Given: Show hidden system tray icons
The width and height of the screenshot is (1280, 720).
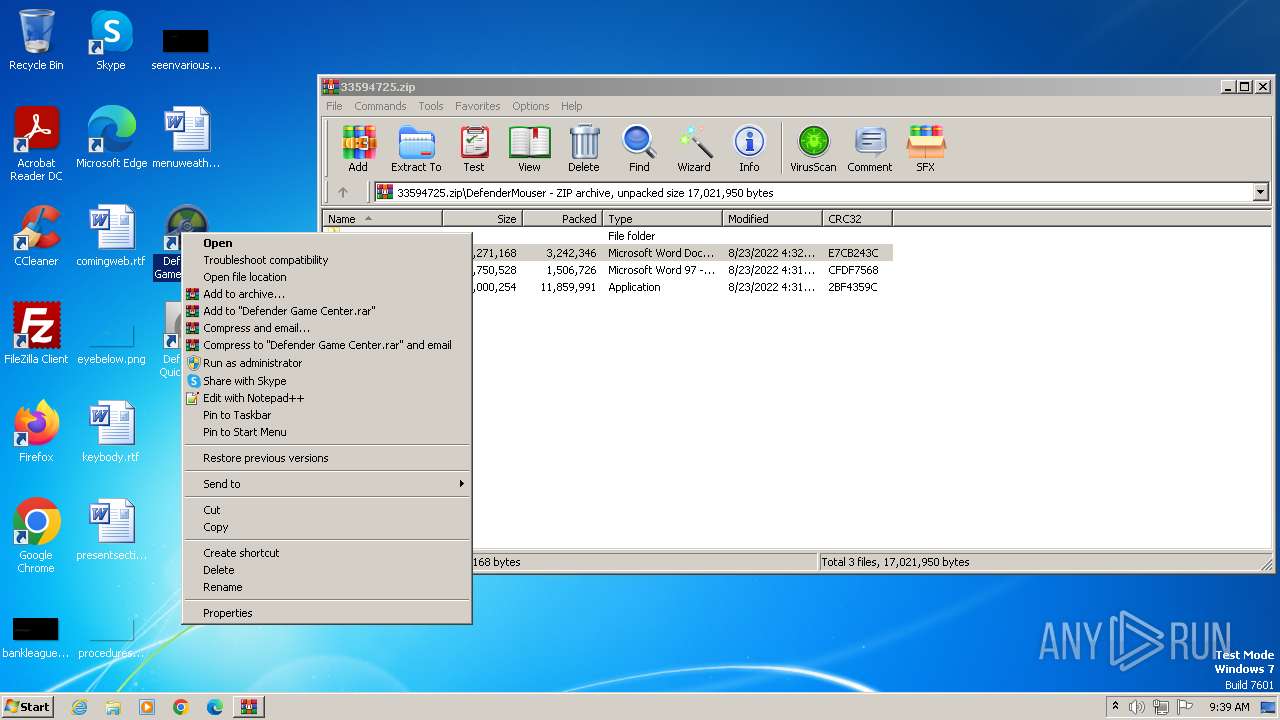Looking at the screenshot, I should [x=1115, y=706].
